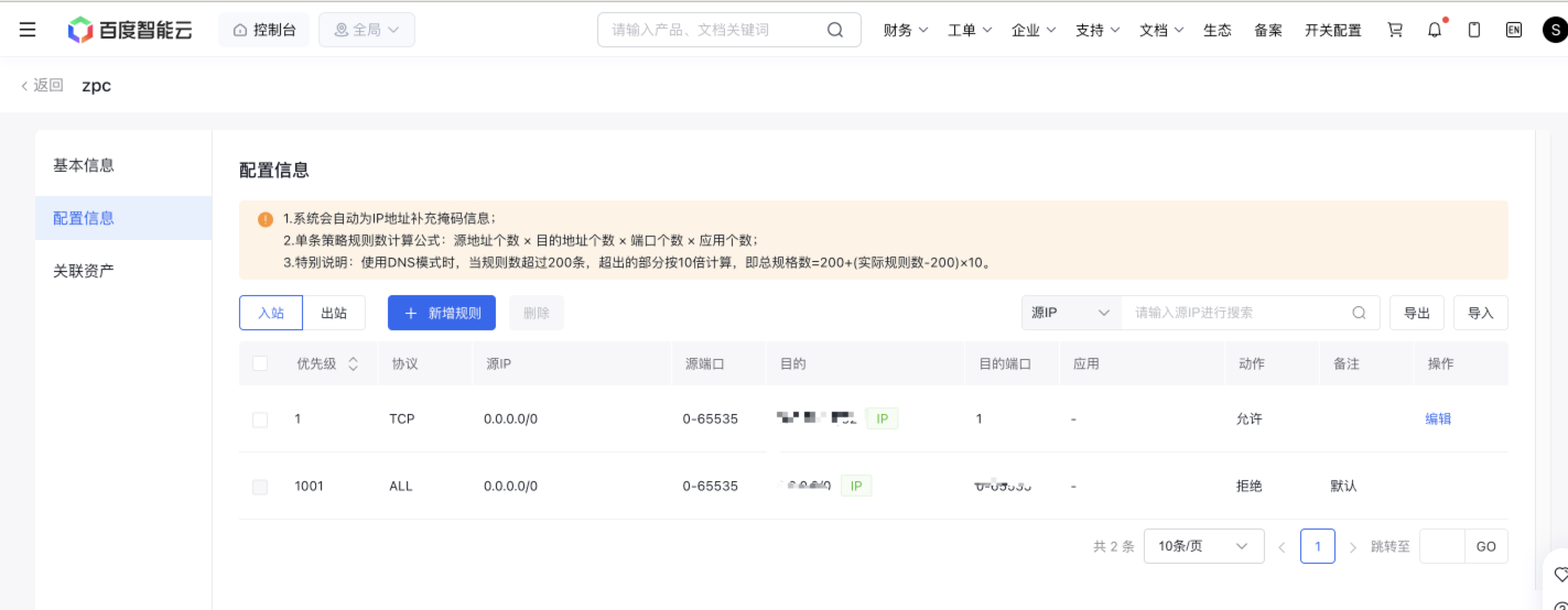The height and width of the screenshot is (610, 1568).
Task: Click the source IP search magnifier icon
Action: 1359,313
